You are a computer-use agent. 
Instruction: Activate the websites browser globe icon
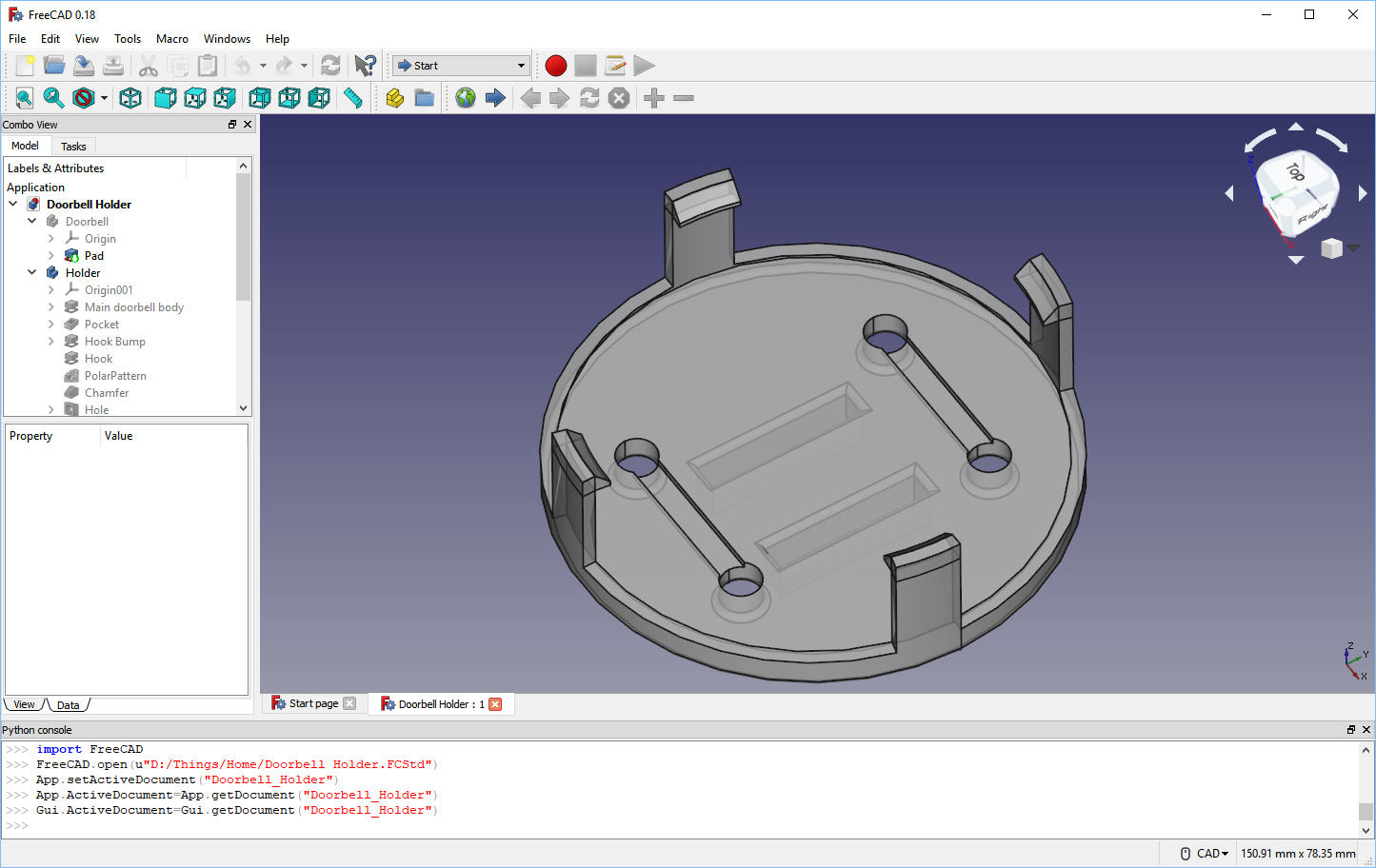tap(465, 98)
